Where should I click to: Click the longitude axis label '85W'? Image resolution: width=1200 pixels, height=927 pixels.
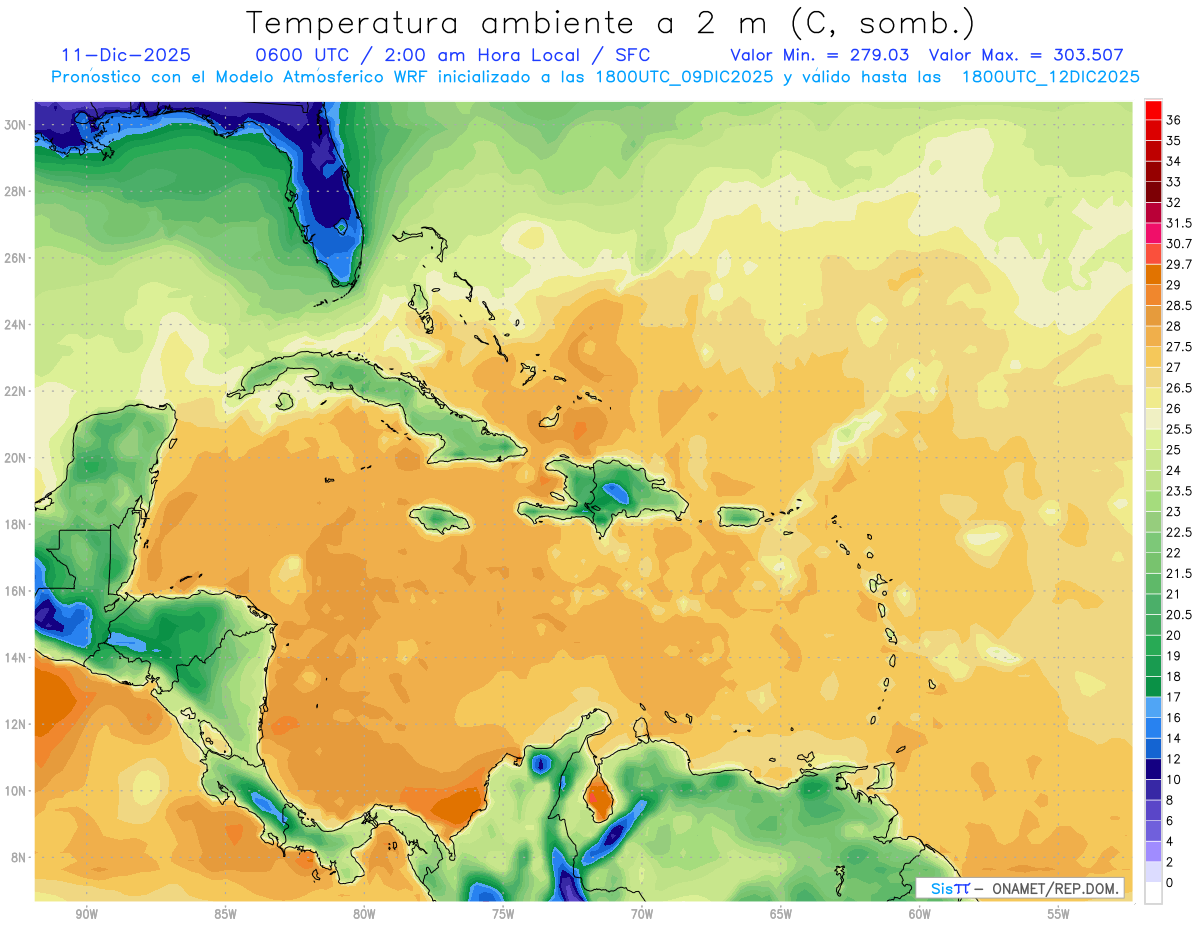pos(225,915)
